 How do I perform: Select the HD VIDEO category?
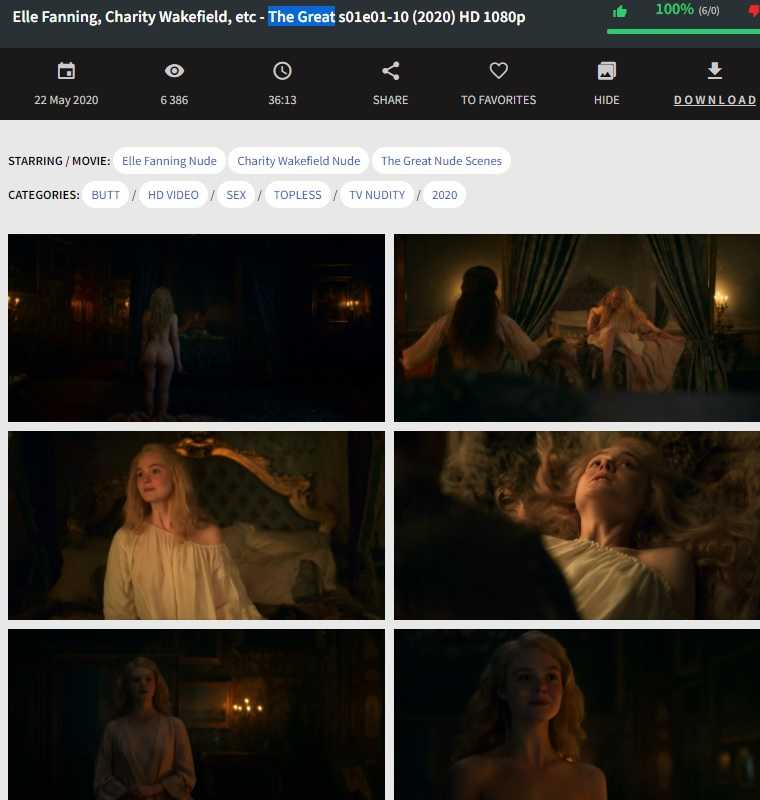pyautogui.click(x=173, y=195)
